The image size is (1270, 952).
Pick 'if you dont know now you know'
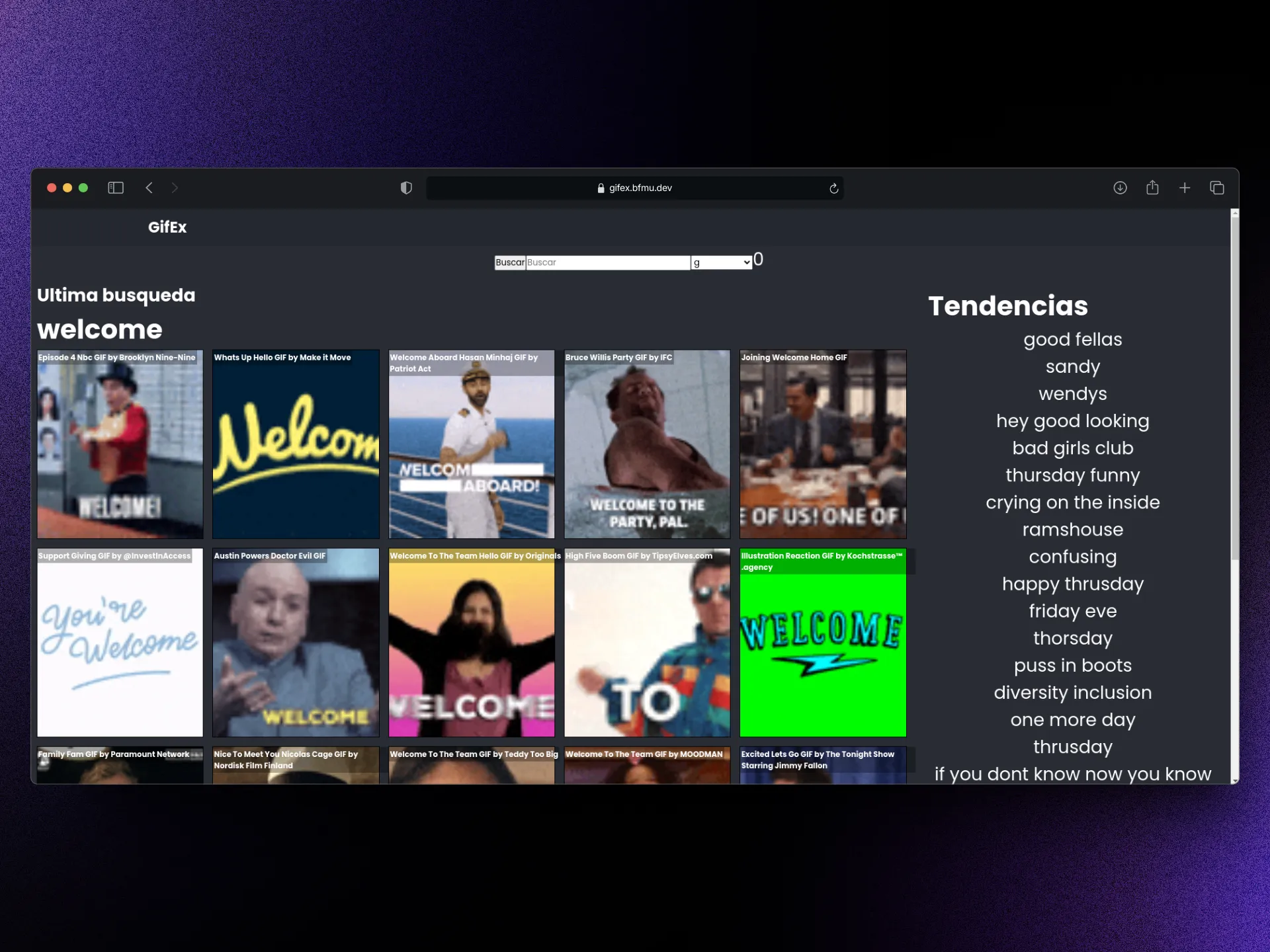[1072, 773]
